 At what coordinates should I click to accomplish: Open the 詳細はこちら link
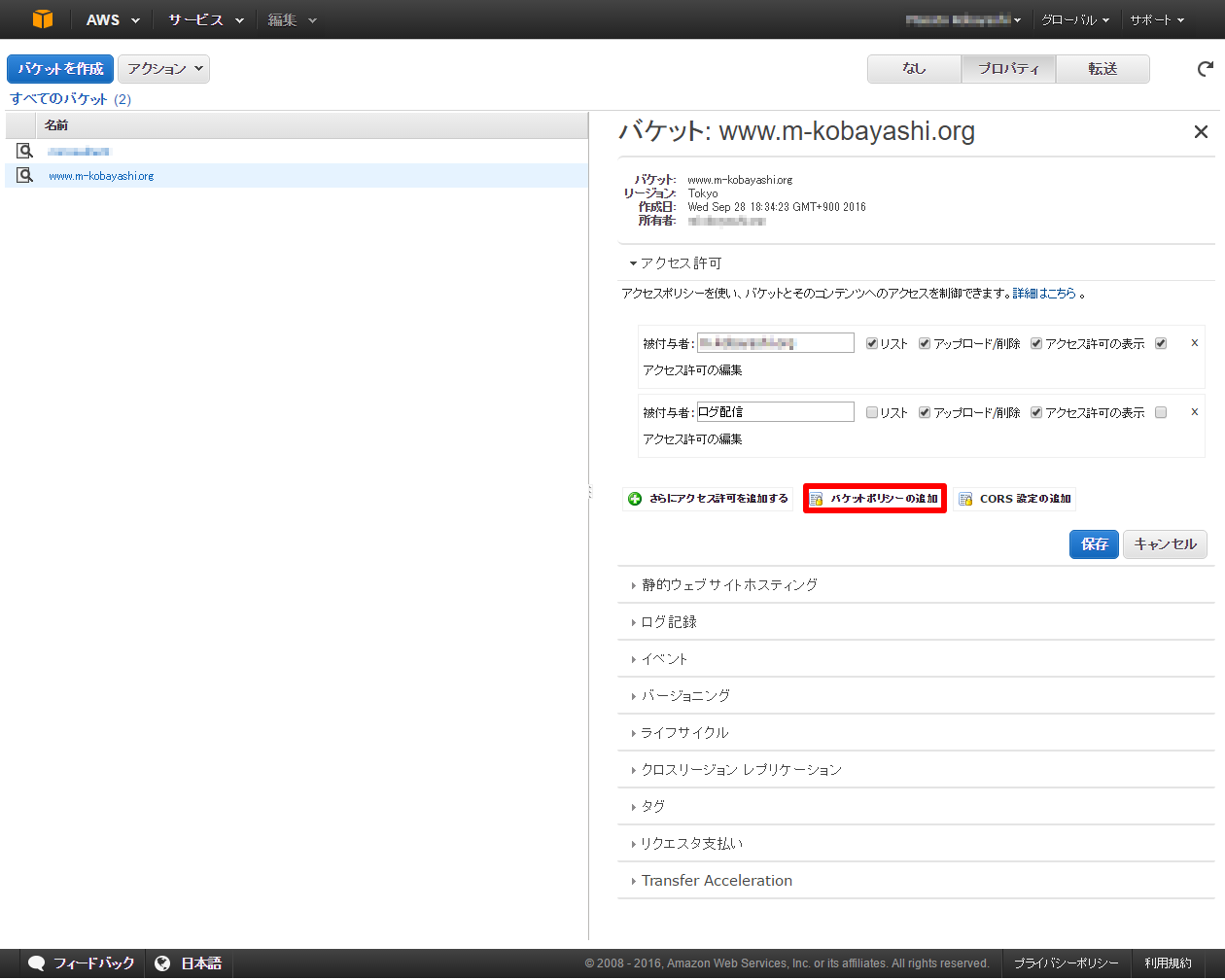tap(1044, 294)
